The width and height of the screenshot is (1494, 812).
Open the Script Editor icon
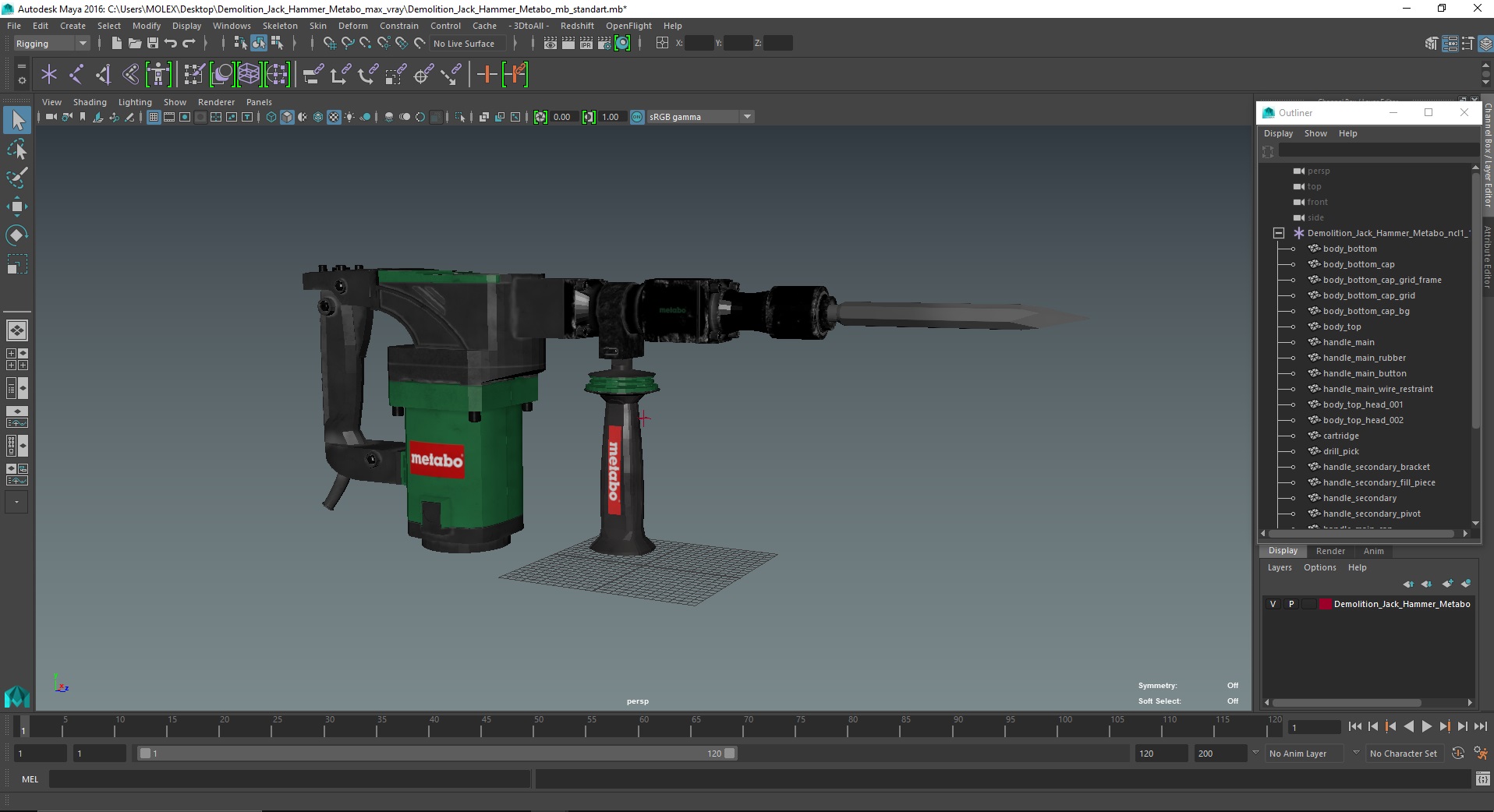click(1482, 778)
